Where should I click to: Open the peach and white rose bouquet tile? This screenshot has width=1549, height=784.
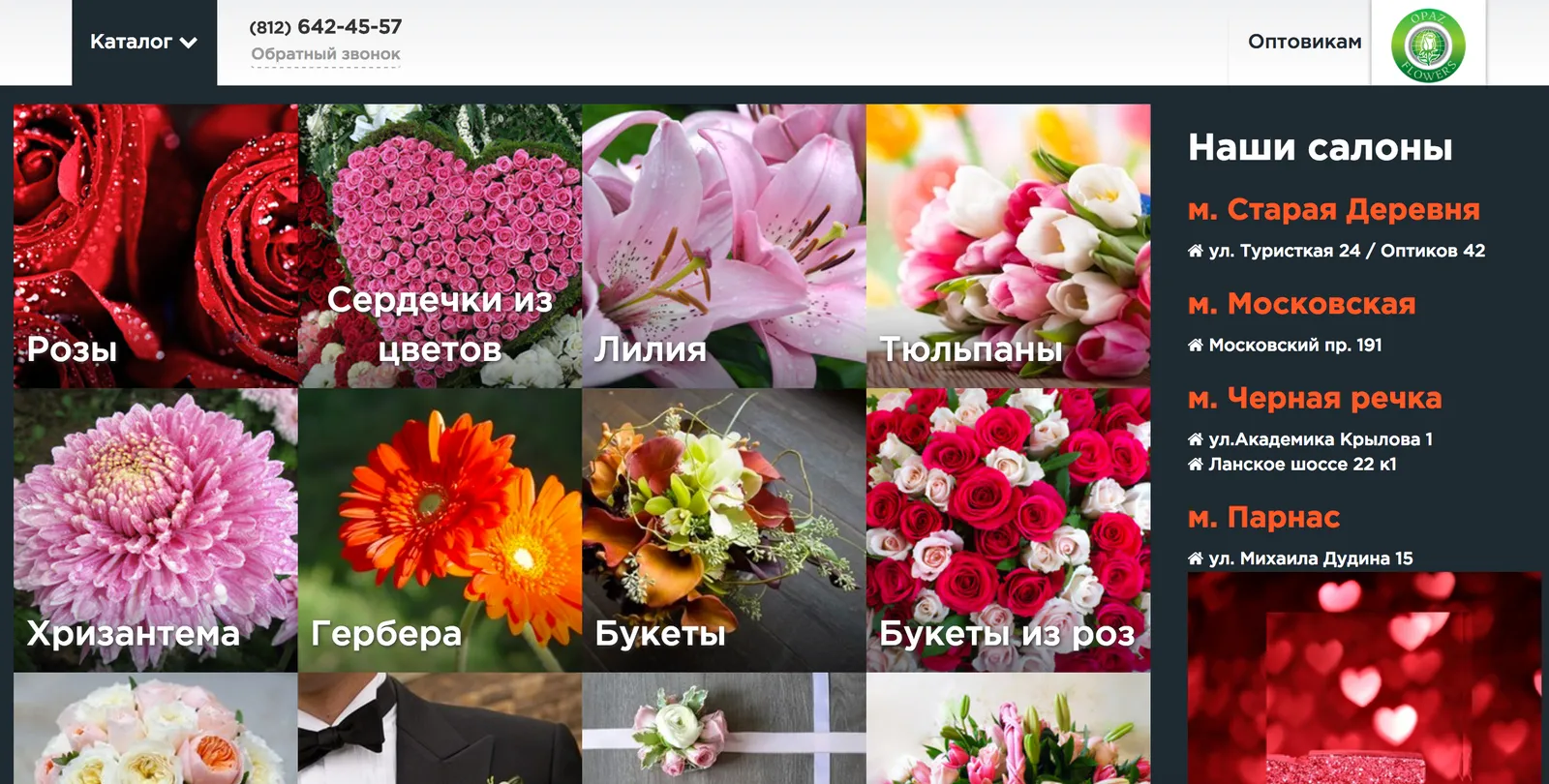[156, 728]
